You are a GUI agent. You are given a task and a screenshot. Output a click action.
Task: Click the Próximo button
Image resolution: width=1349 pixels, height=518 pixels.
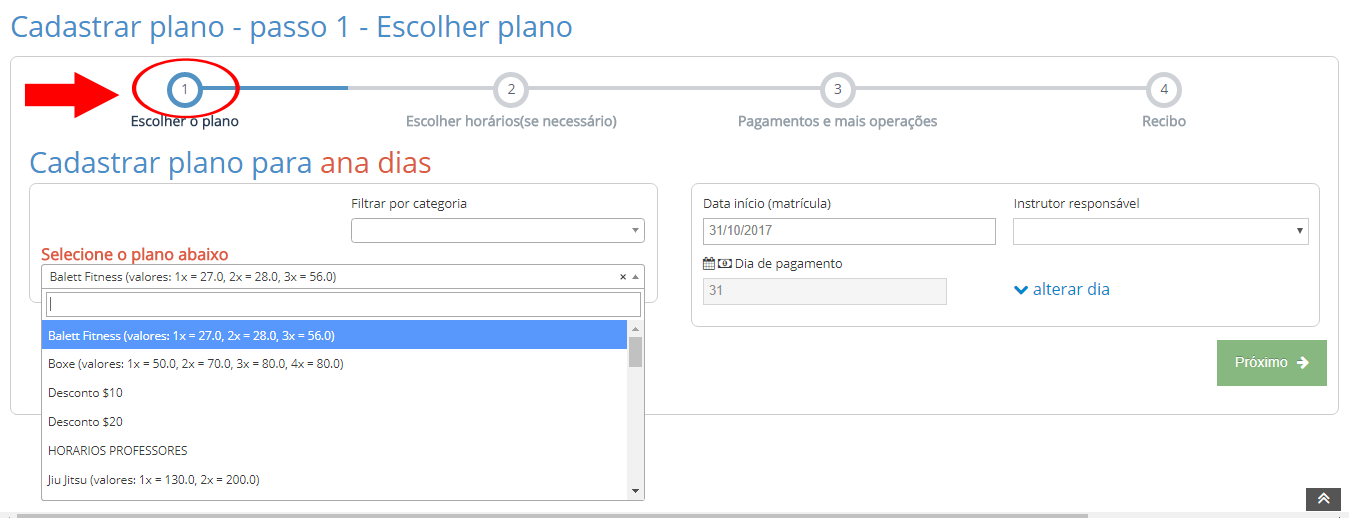click(x=1271, y=363)
